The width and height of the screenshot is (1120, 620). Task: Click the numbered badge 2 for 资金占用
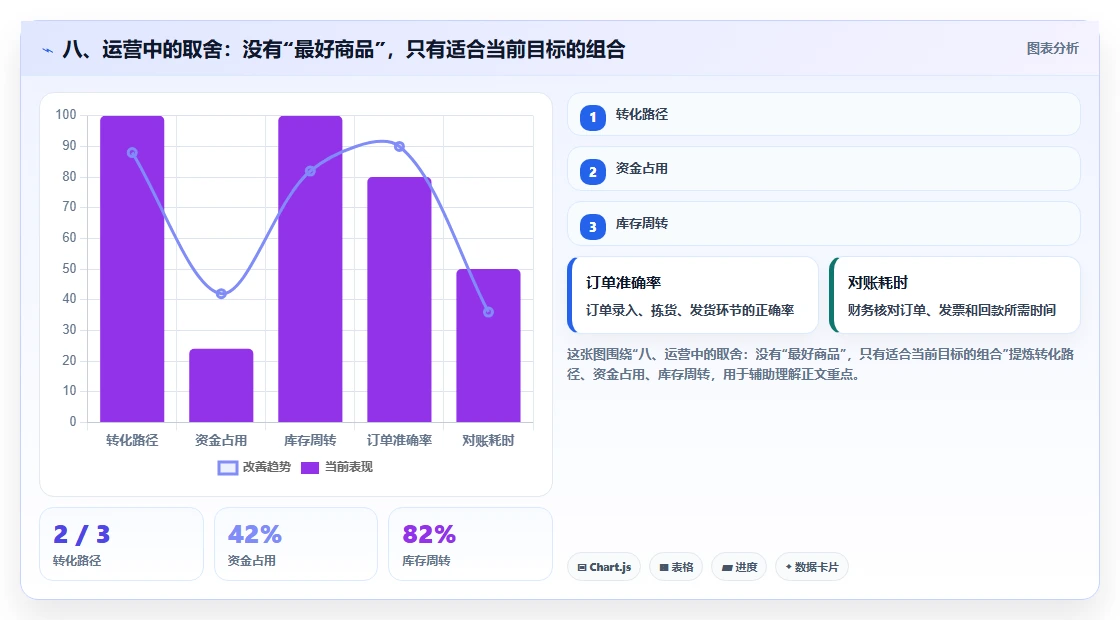592,171
